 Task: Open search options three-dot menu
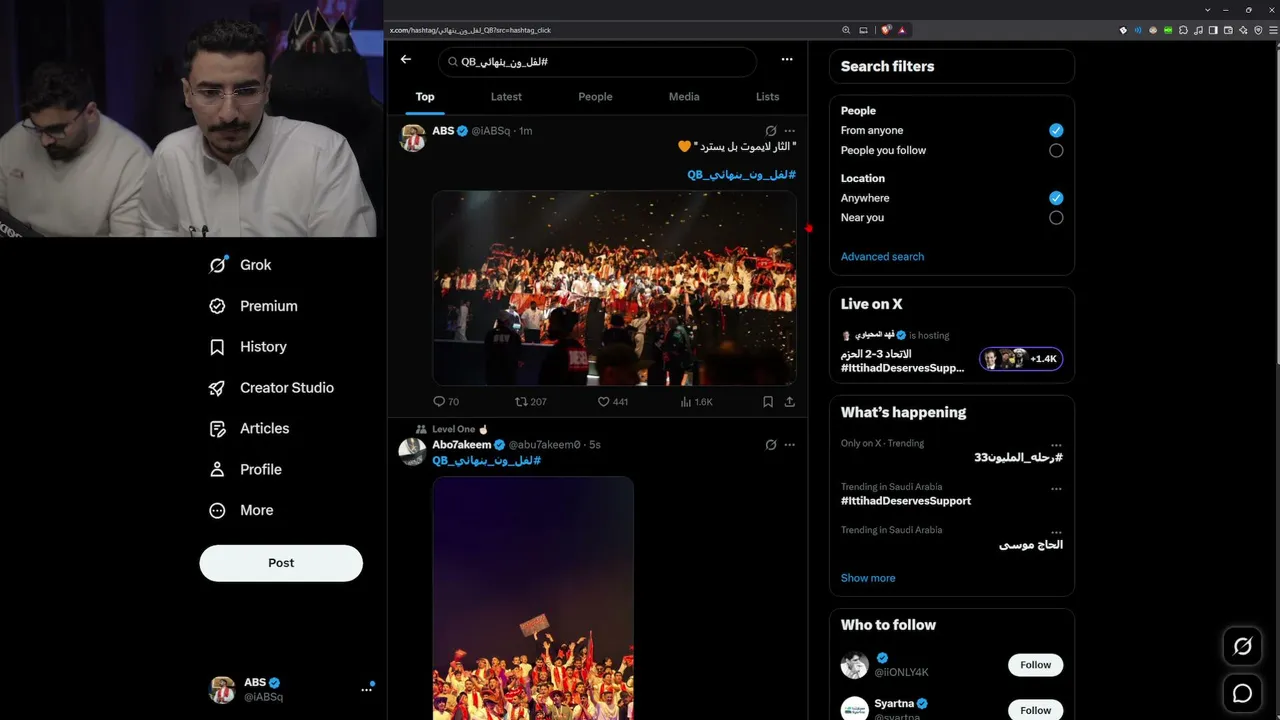pyautogui.click(x=787, y=60)
